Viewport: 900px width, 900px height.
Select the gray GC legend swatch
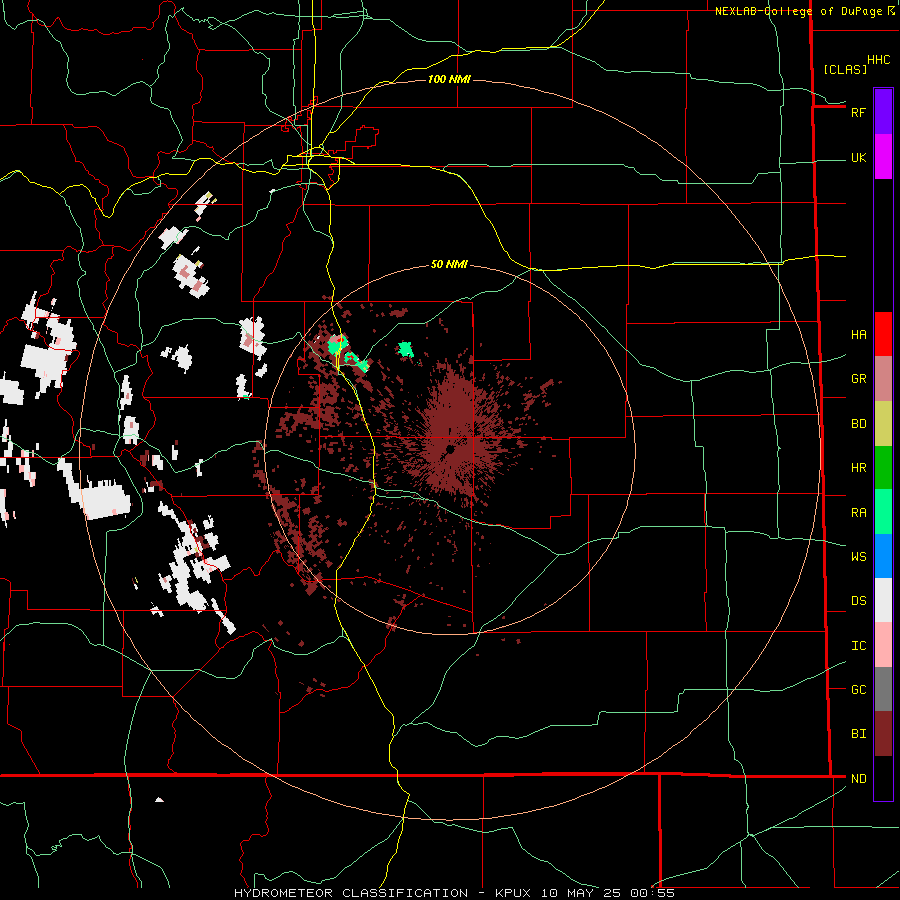pos(883,689)
